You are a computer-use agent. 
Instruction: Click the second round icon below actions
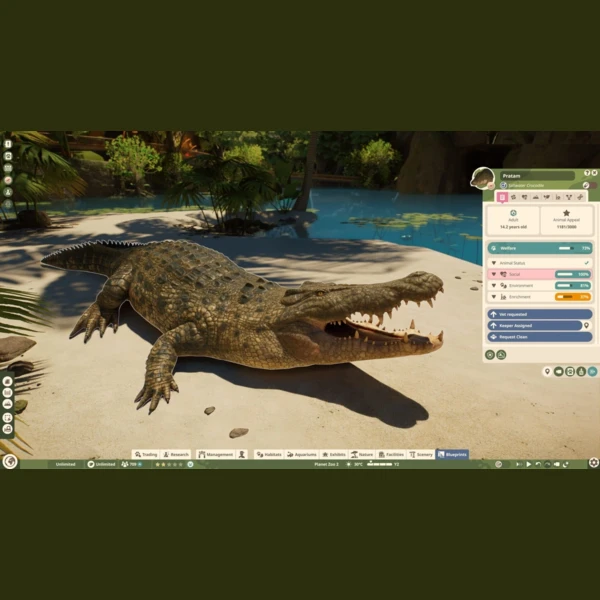[501, 355]
